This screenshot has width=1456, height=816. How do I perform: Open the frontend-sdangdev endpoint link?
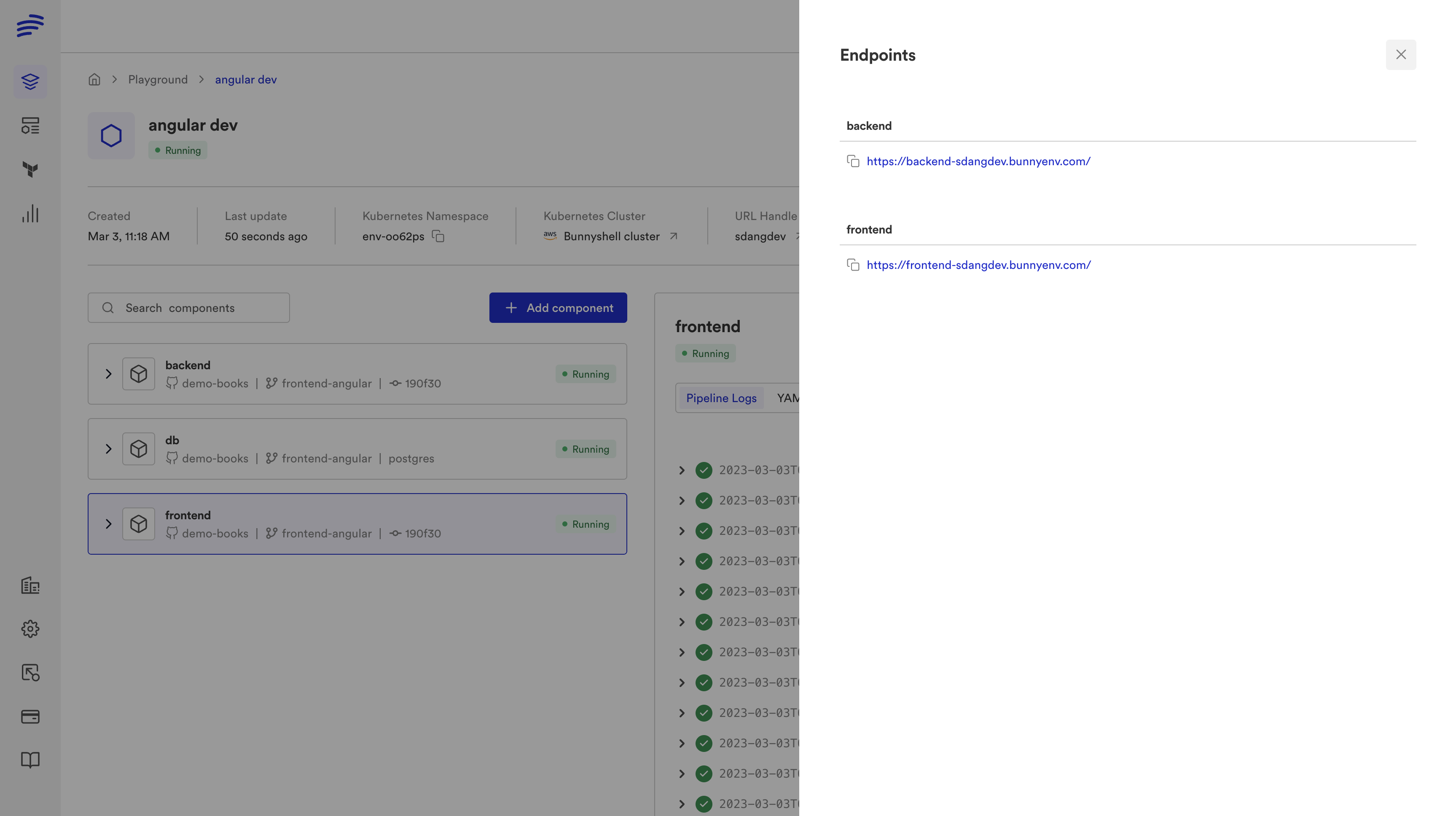978,265
